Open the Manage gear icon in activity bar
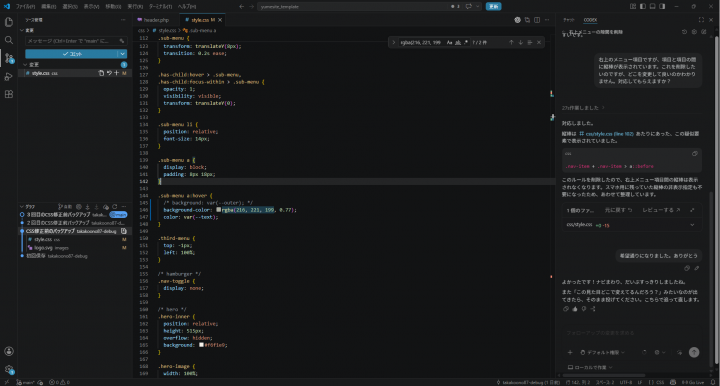720x386 pixels. pos(9,369)
